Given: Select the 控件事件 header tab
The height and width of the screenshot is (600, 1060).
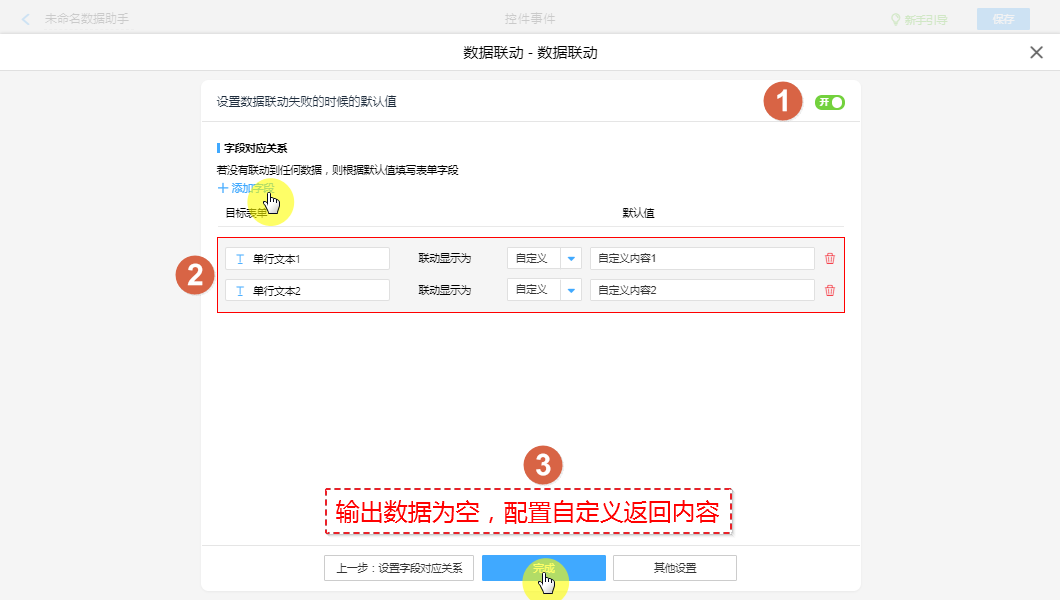Looking at the screenshot, I should [530, 19].
